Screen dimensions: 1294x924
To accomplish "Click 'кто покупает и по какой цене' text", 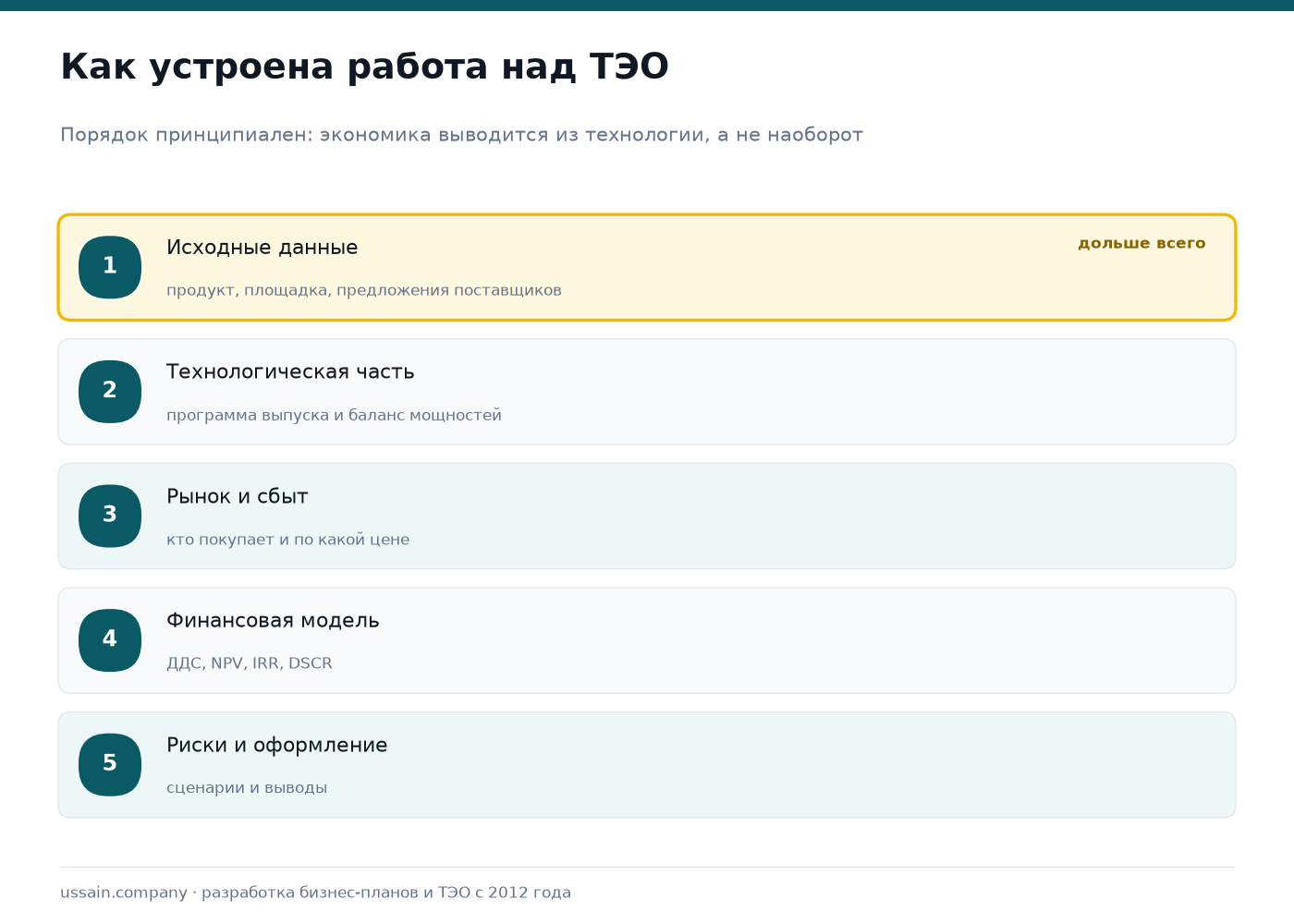I will pyautogui.click(x=287, y=540).
